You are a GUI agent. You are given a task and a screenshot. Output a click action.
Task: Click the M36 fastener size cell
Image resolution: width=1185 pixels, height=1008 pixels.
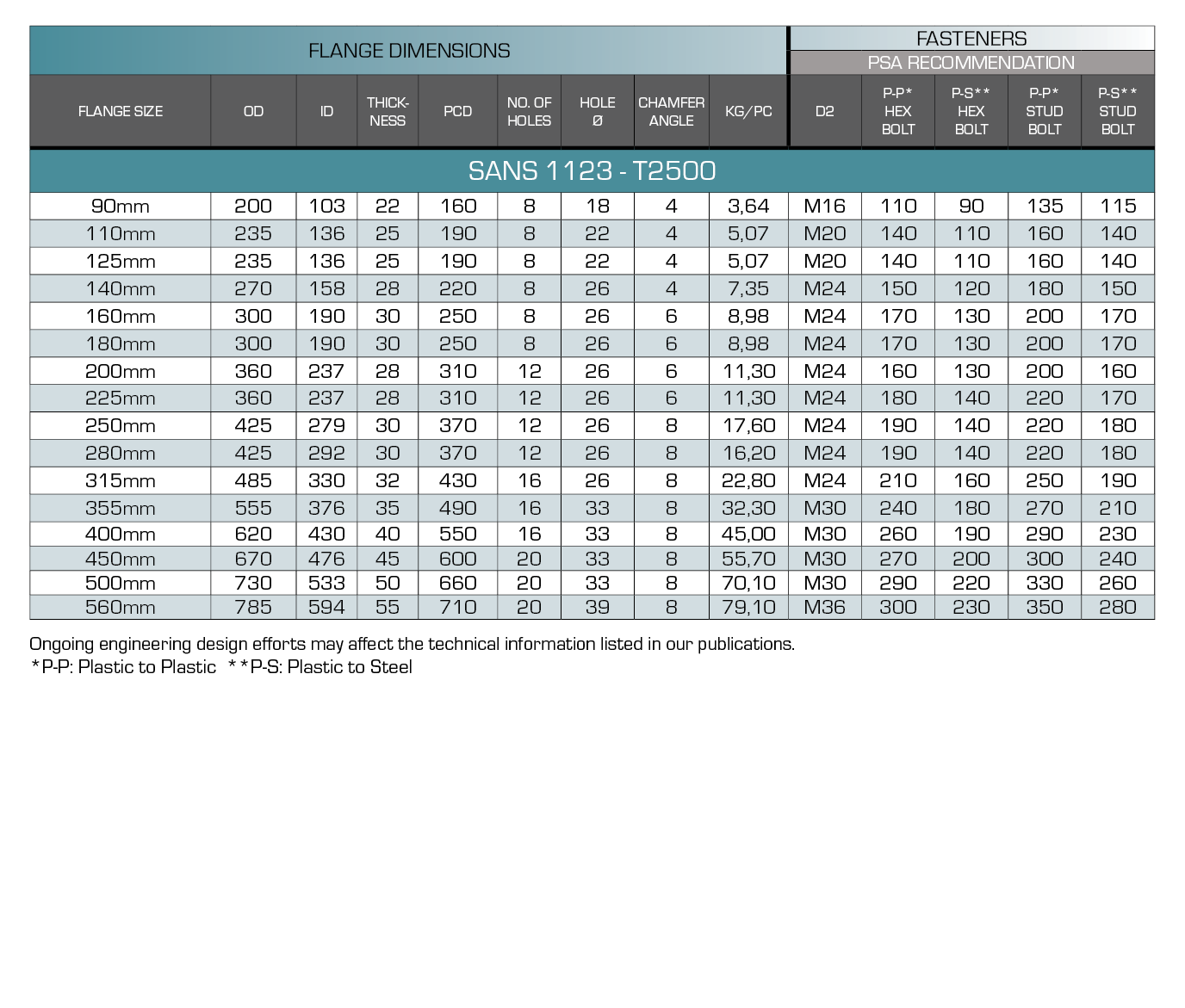[x=824, y=608]
